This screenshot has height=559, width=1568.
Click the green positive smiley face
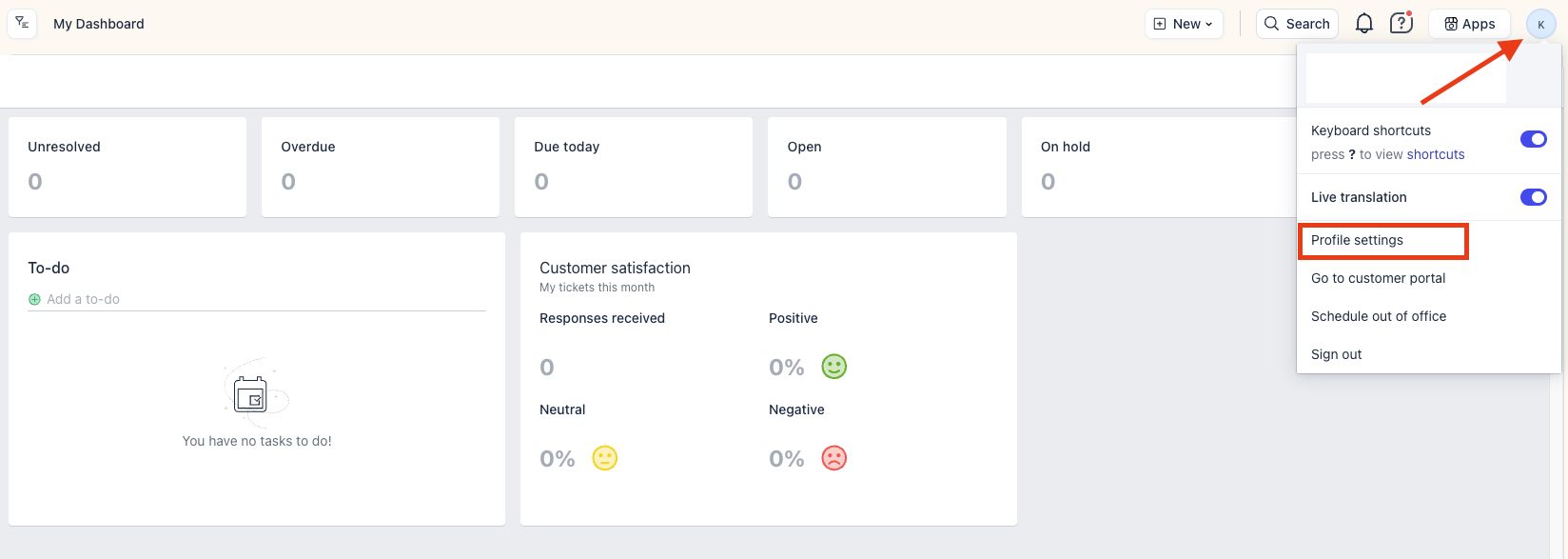coord(834,367)
